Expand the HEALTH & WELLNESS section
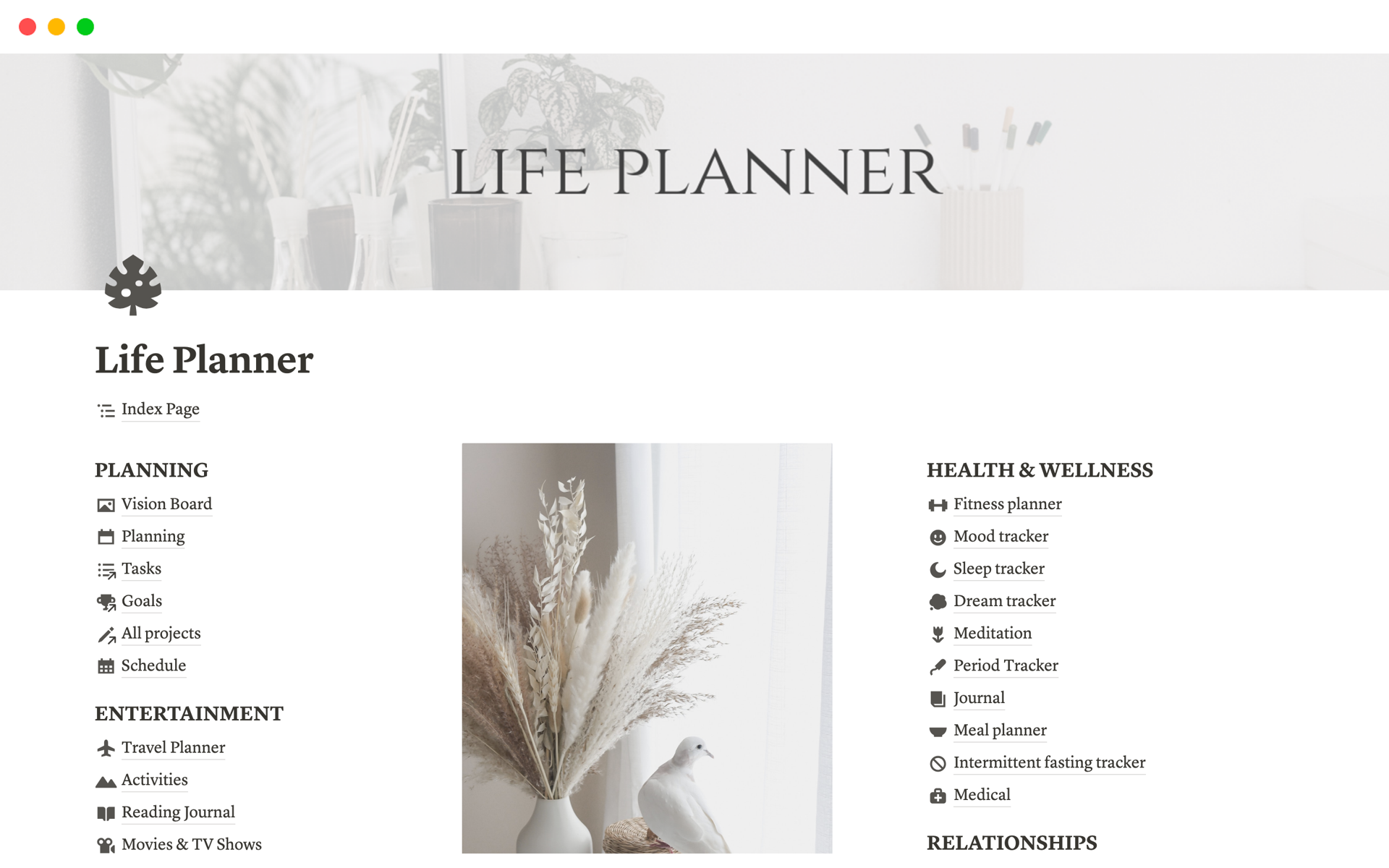Viewport: 1389px width, 868px height. coord(1042,470)
